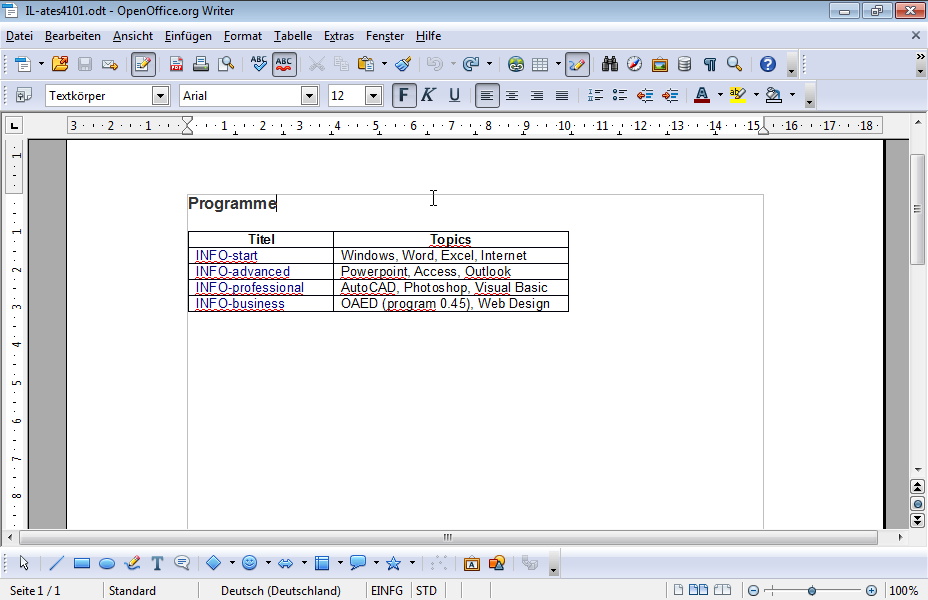928x600 pixels.
Task: Decrease indent of the paragraph
Action: pyautogui.click(x=645, y=95)
